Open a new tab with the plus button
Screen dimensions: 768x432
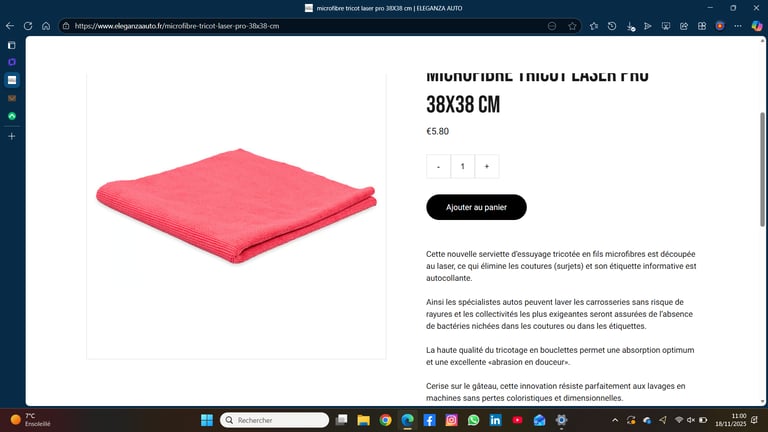pyautogui.click(x=12, y=136)
